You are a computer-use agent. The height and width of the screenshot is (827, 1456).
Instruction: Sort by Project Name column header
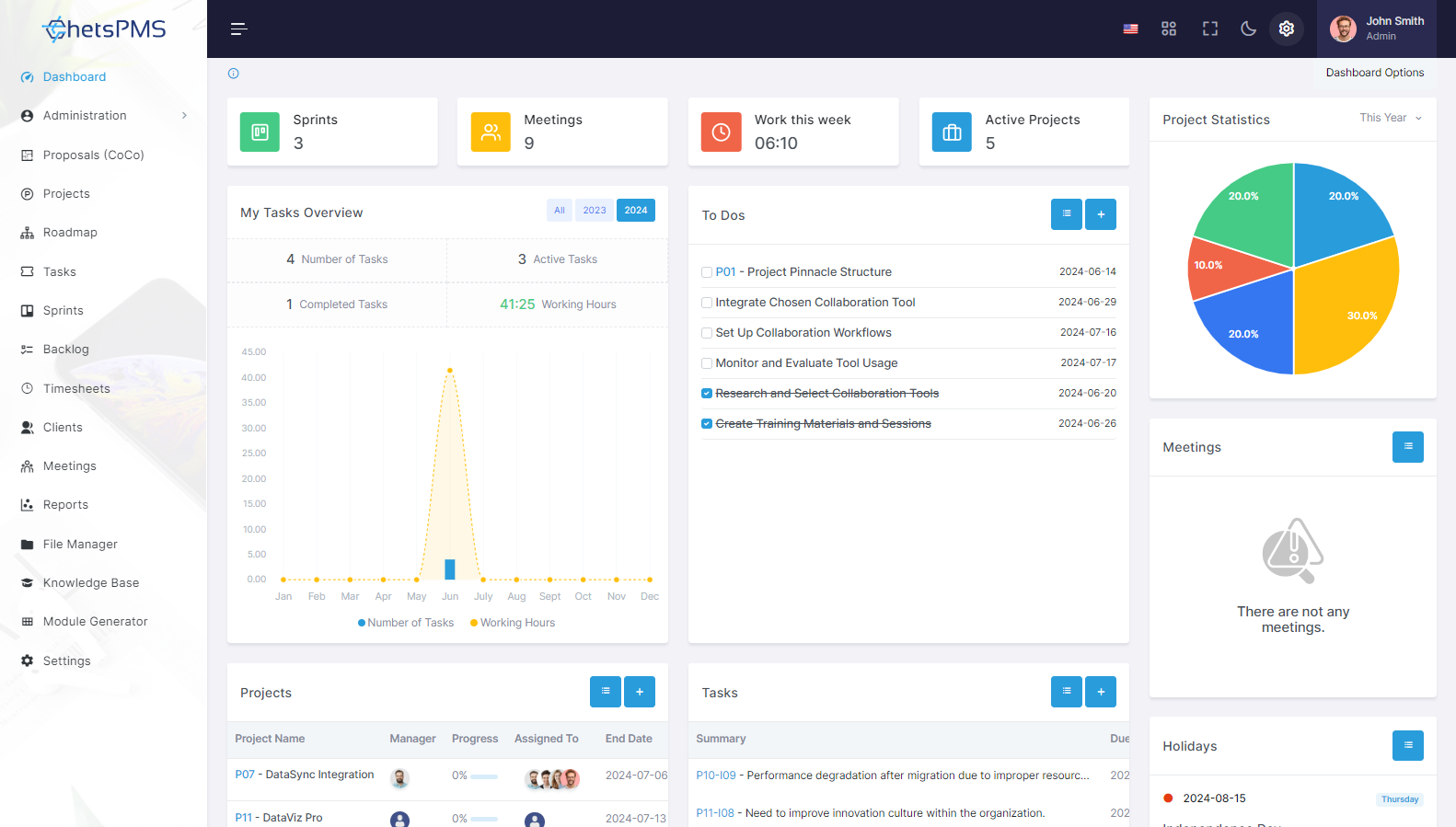[x=270, y=739]
